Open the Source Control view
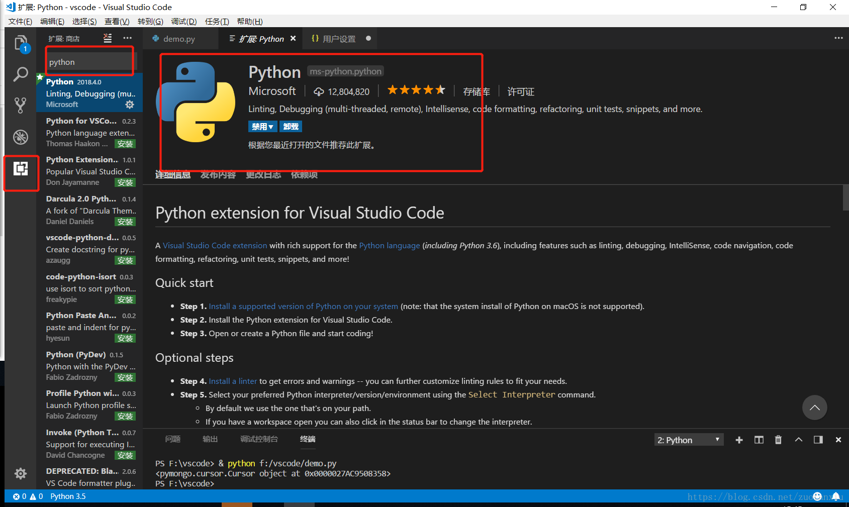 tap(21, 105)
